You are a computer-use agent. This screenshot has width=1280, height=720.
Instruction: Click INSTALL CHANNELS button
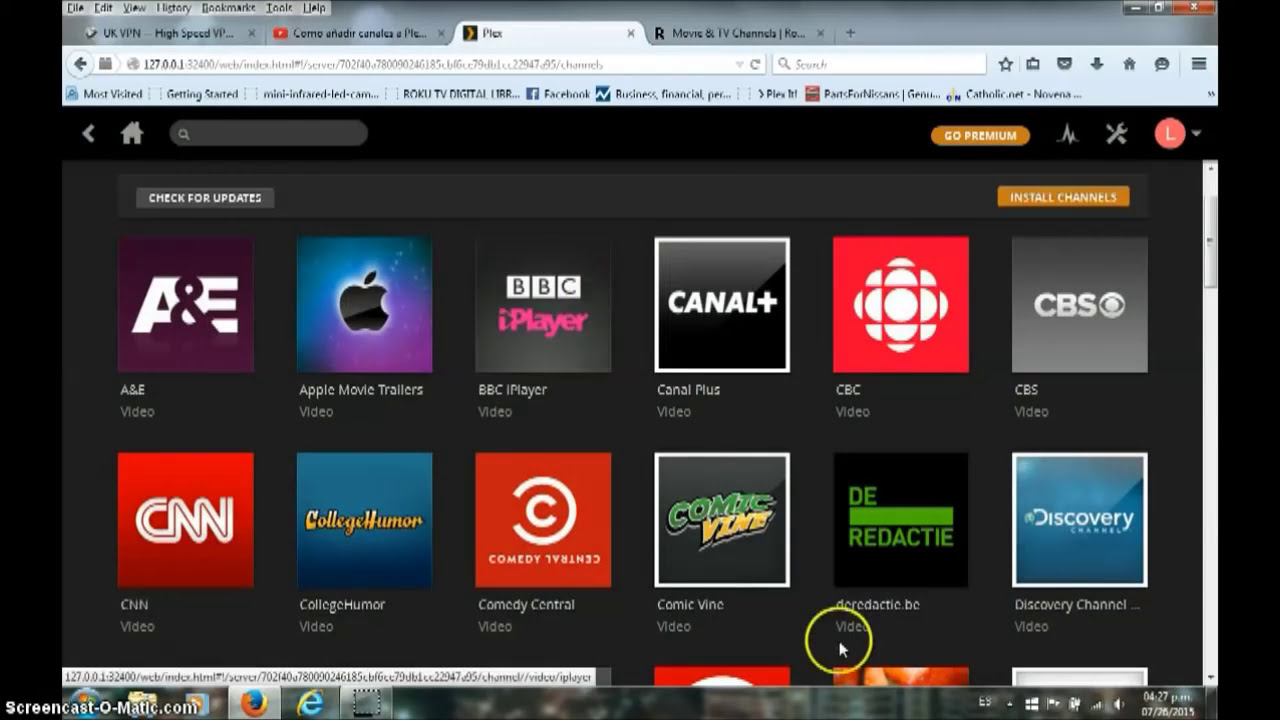[1063, 197]
